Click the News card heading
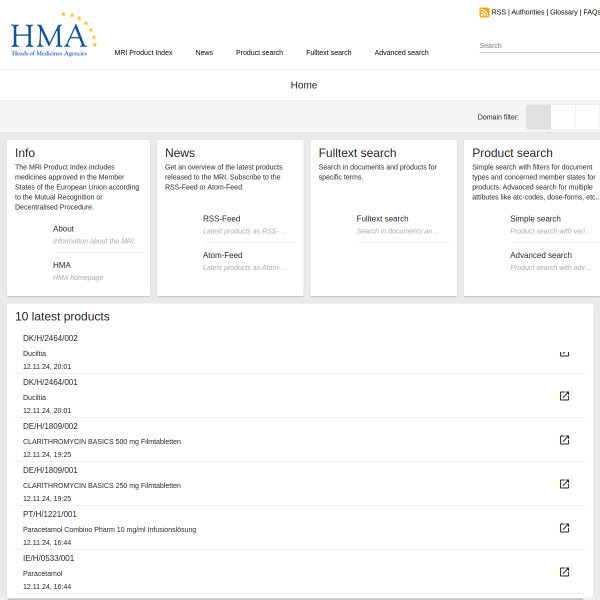Viewport: 600px width, 600px height. tap(180, 153)
